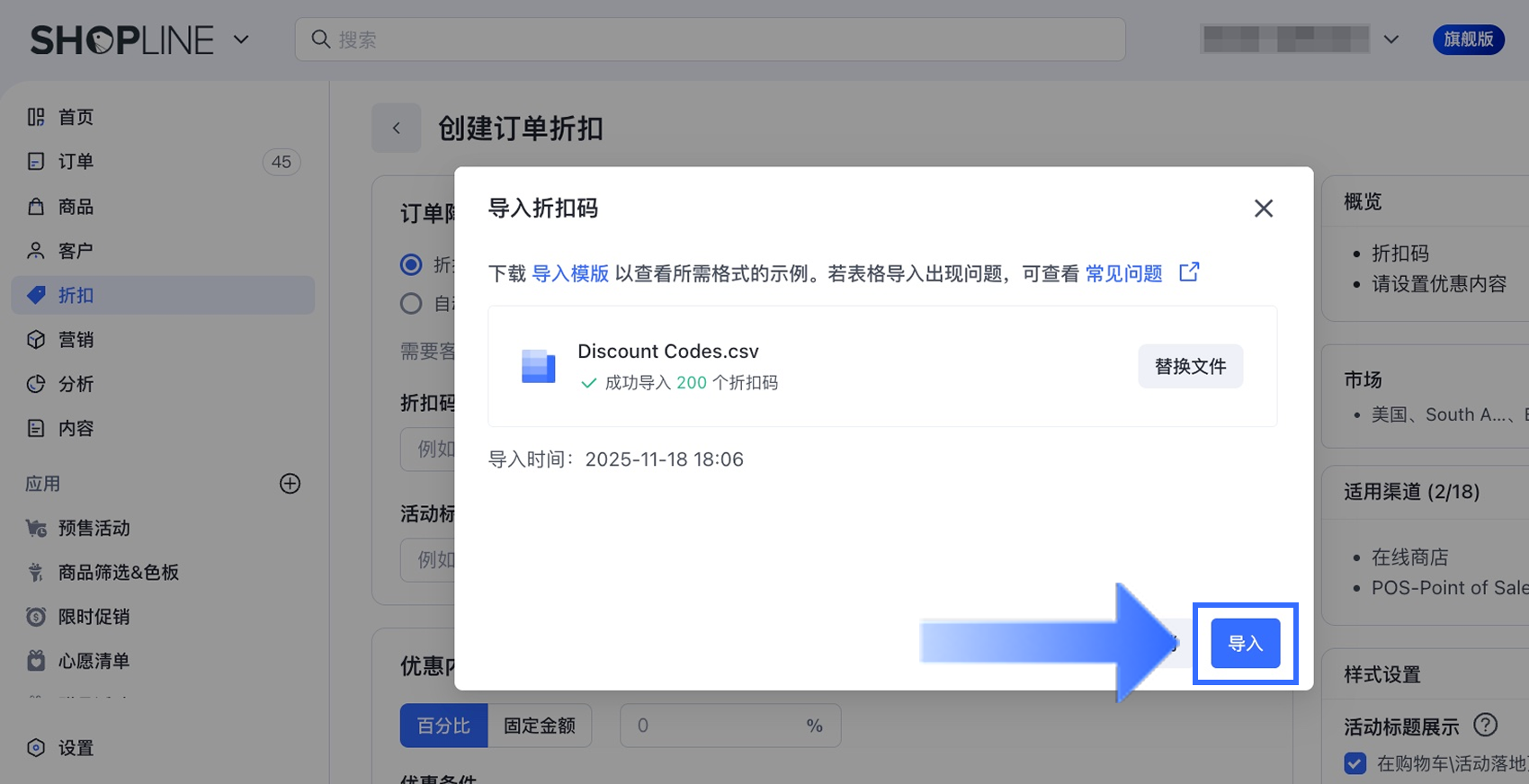Click the Customers person icon
The image size is (1529, 784).
36,251
